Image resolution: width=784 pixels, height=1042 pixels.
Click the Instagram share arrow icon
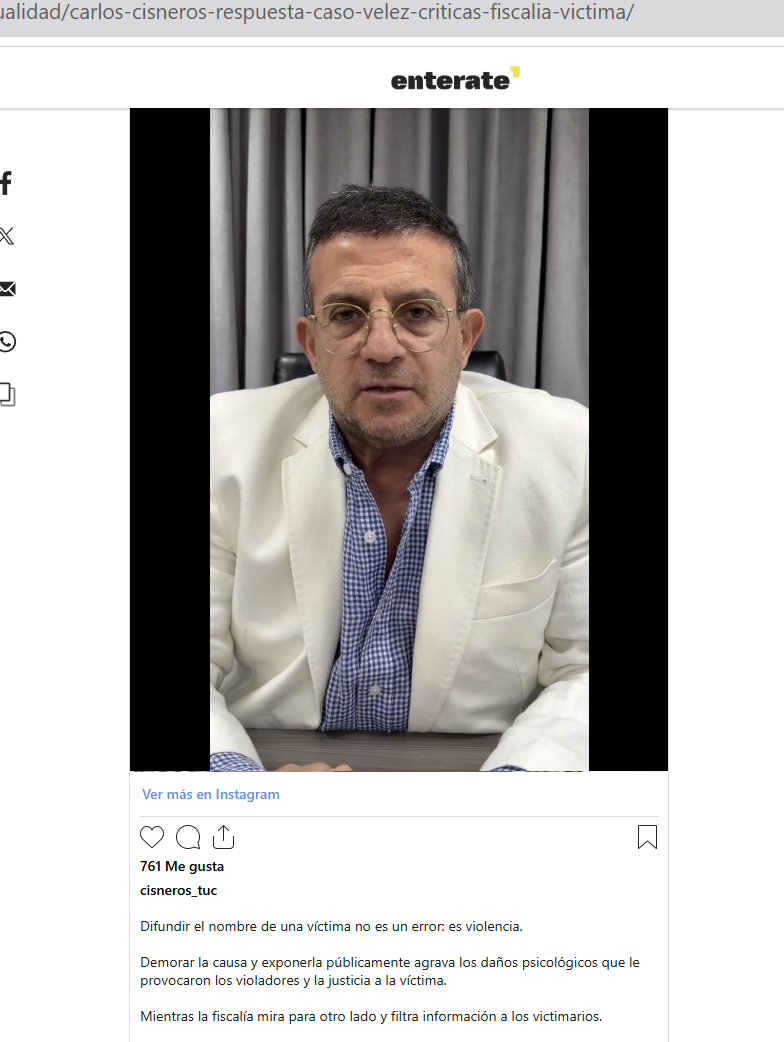[x=223, y=837]
